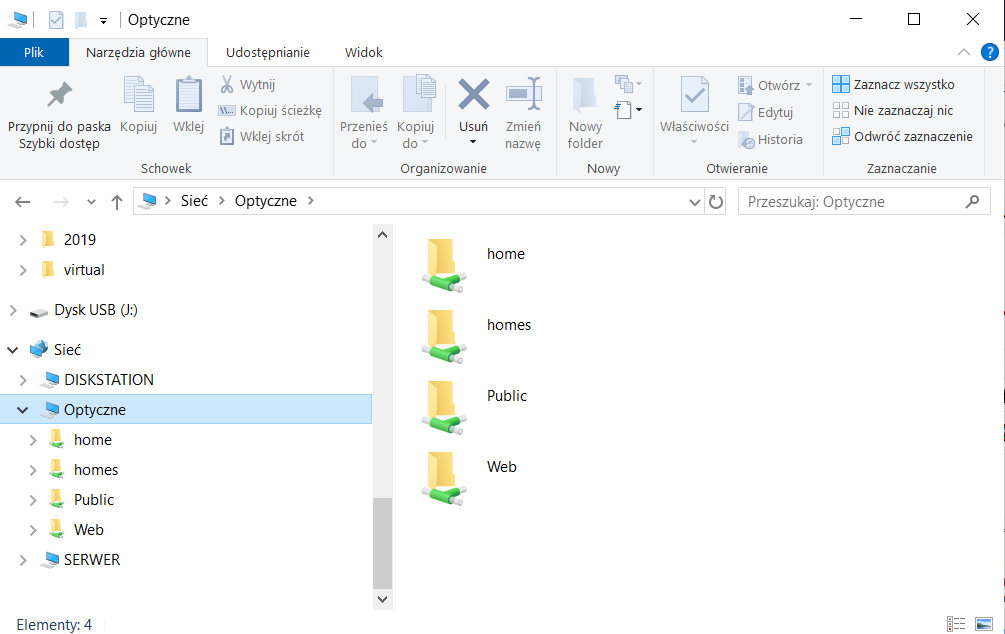
Task: Select SERWER in navigation tree
Action: pos(92,560)
